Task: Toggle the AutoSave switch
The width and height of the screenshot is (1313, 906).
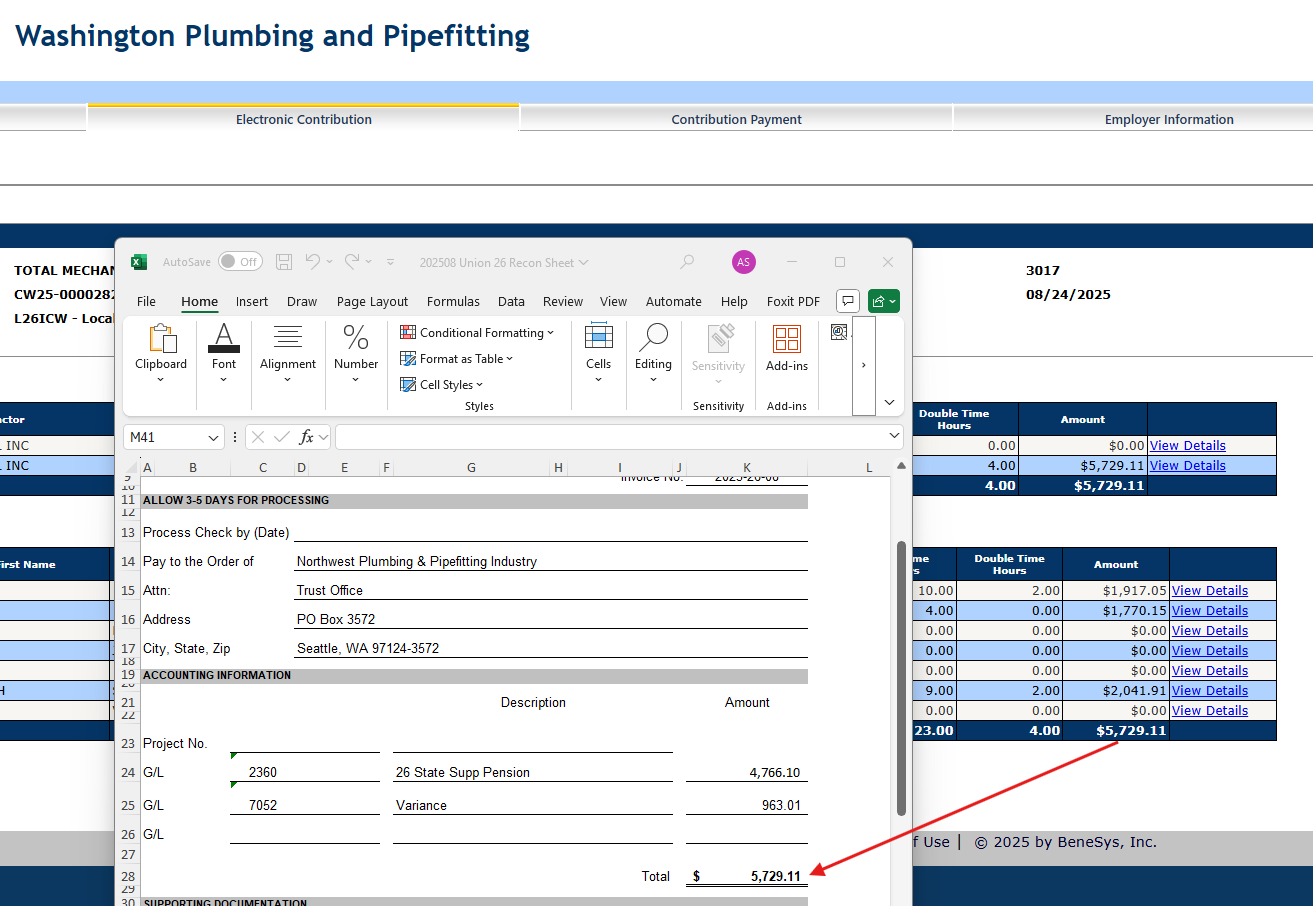Action: [x=240, y=262]
